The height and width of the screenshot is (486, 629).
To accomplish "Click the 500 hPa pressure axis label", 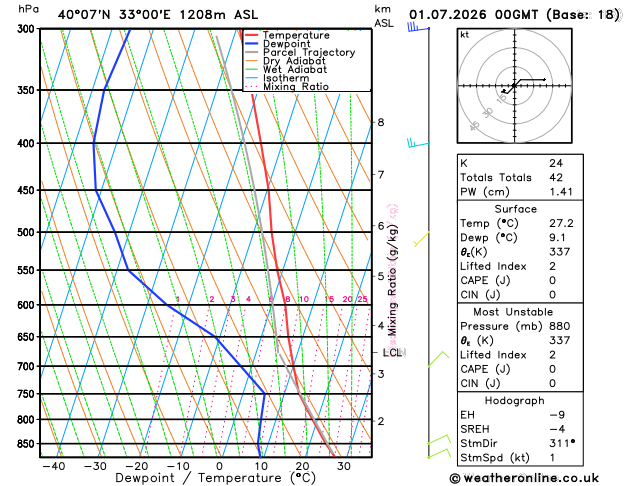I will 28,233.
